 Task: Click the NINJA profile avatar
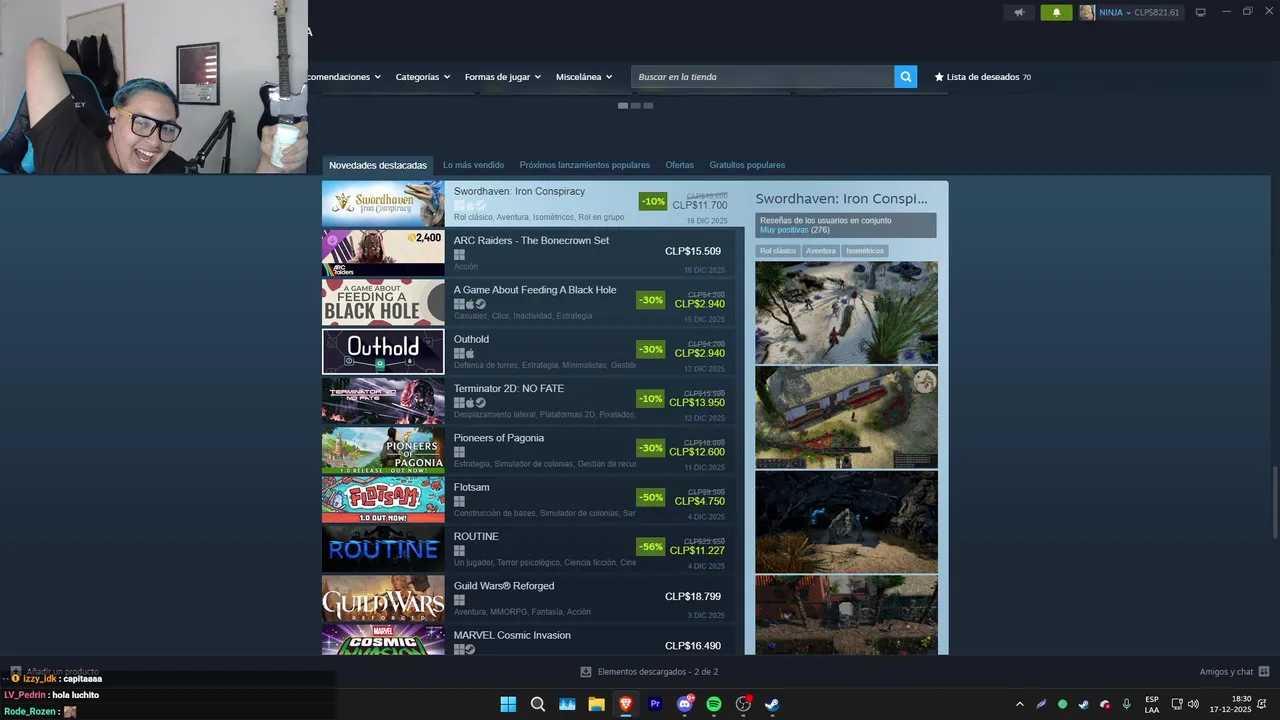tap(1087, 12)
